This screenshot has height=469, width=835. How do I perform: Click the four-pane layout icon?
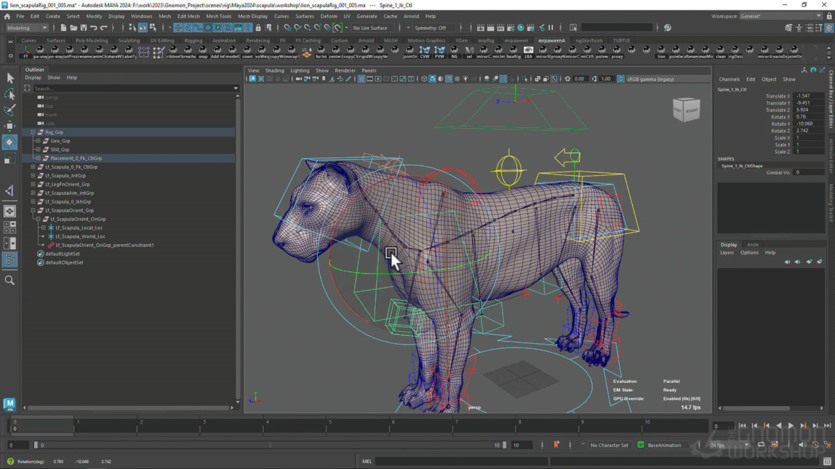(10, 227)
